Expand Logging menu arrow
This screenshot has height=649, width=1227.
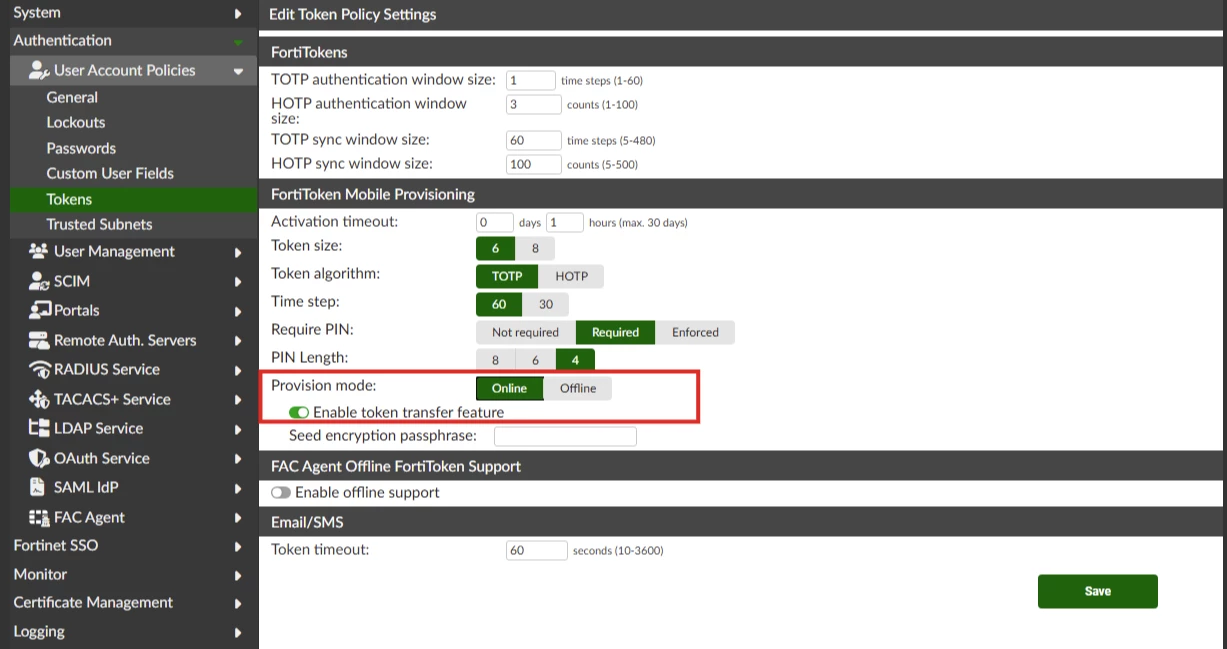tap(238, 632)
